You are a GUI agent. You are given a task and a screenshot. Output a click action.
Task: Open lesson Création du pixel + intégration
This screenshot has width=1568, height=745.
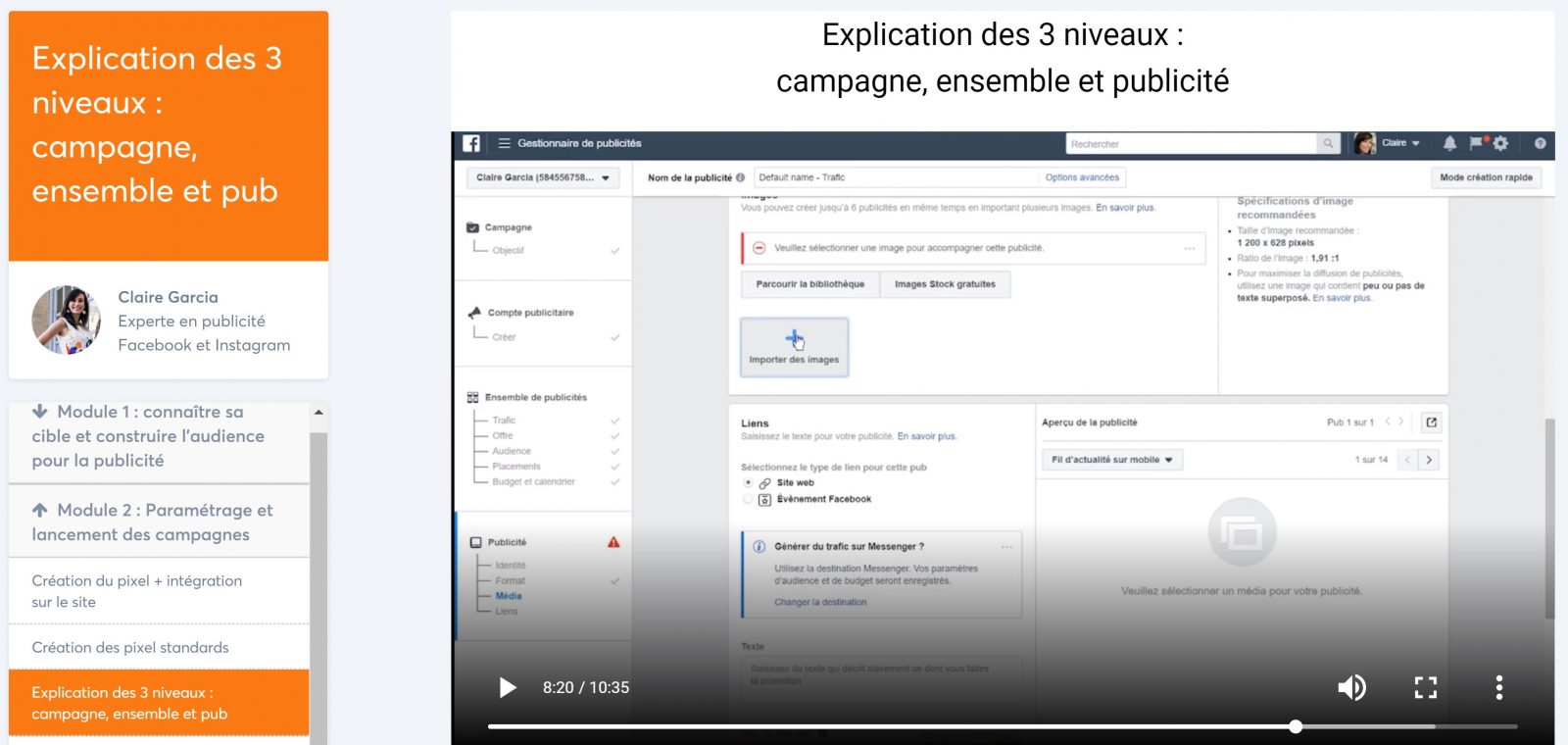[x=159, y=591]
